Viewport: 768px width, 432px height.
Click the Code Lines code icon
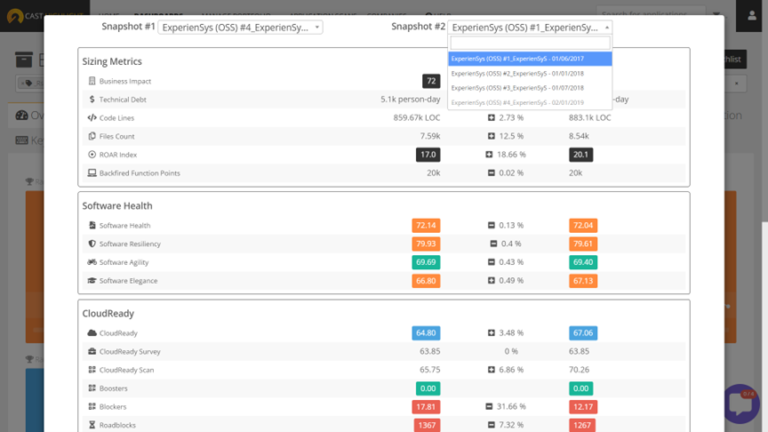(x=92, y=118)
